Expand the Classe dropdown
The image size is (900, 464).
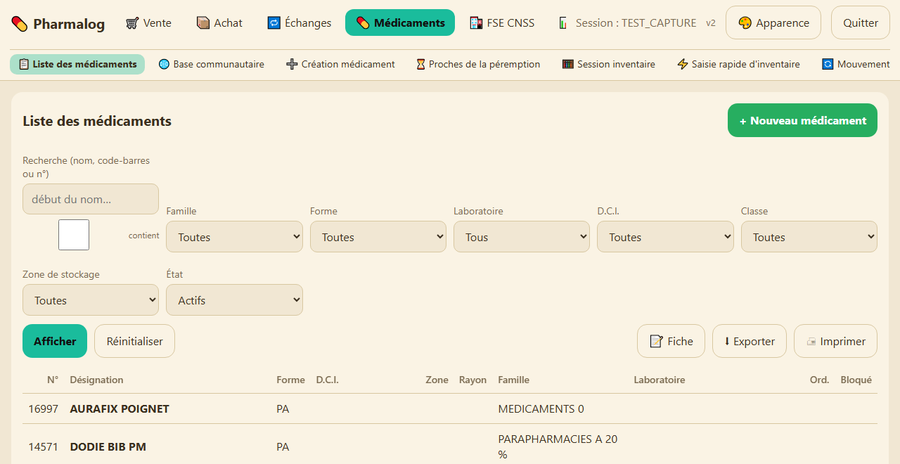[x=809, y=237]
